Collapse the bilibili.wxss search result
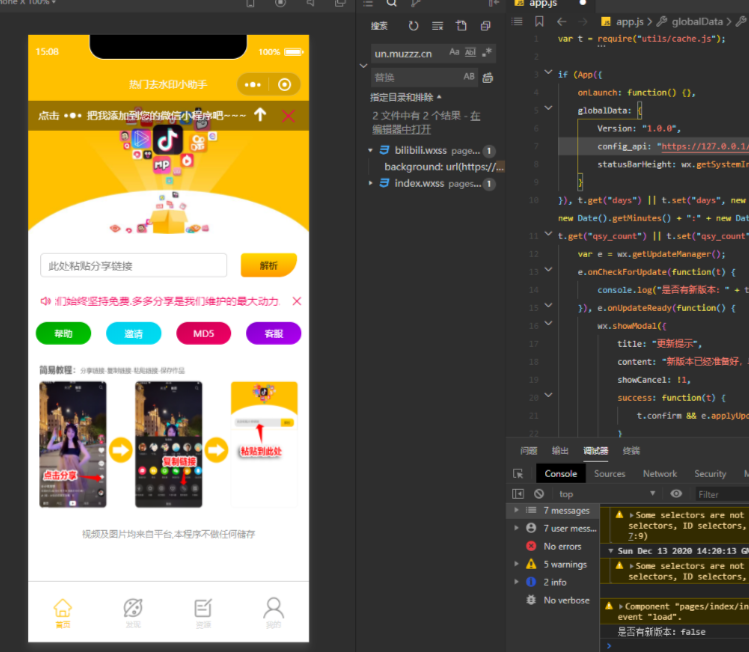Viewport: 749px width, 652px height. click(371, 150)
